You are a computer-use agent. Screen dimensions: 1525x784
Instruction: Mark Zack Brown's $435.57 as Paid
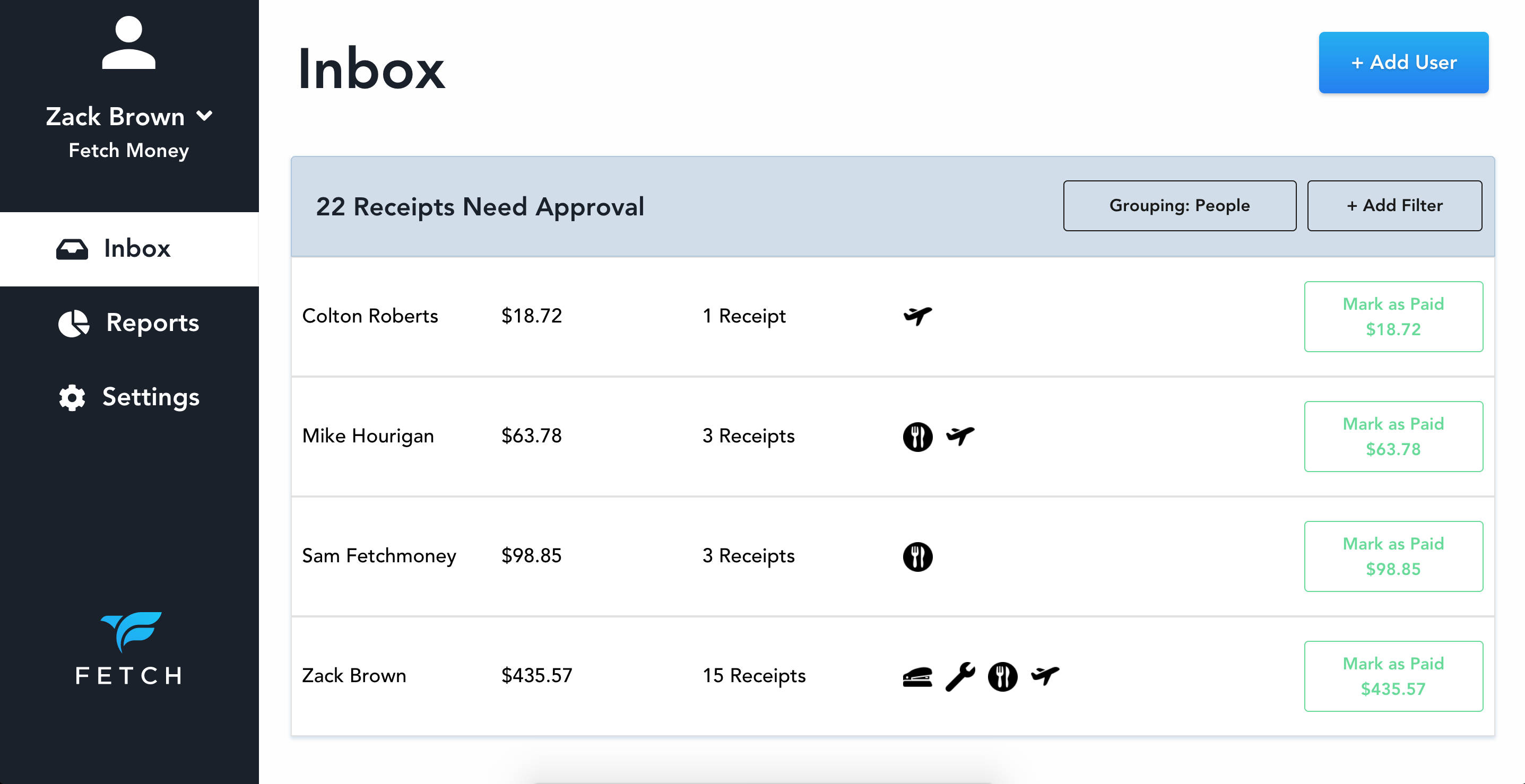click(1393, 676)
